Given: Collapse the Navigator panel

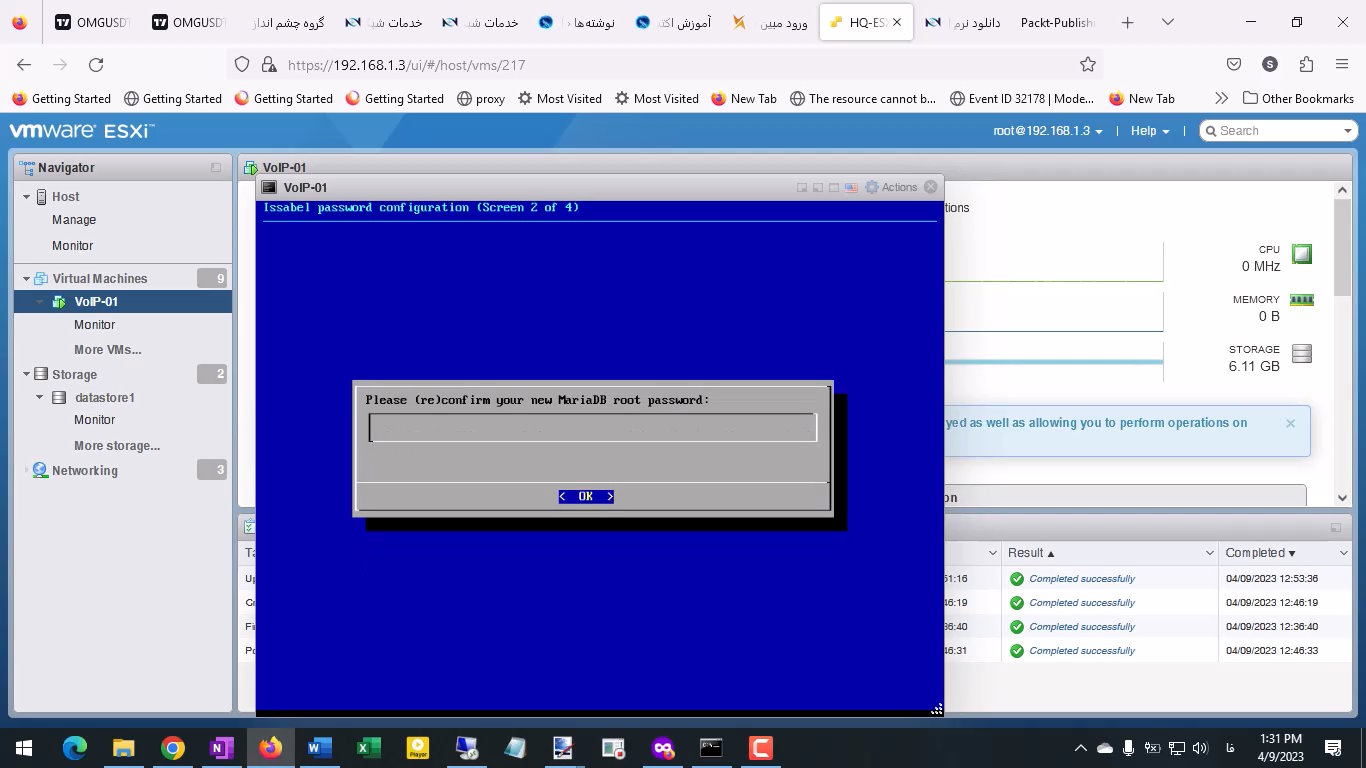Looking at the screenshot, I should (216, 168).
